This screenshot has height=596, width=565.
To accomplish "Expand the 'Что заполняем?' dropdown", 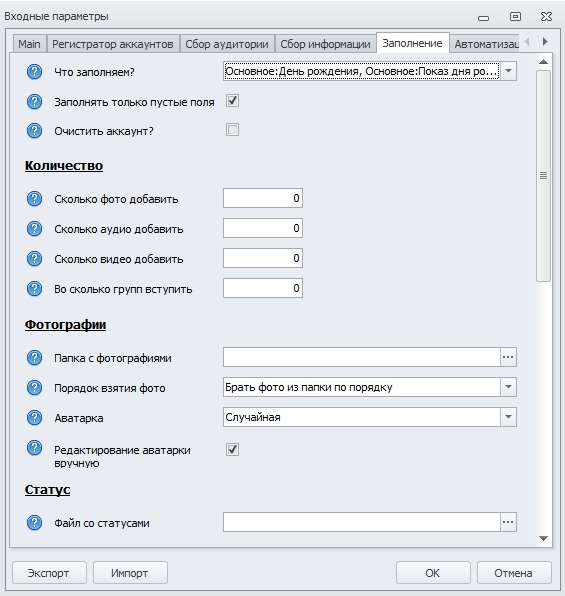I will click(508, 71).
